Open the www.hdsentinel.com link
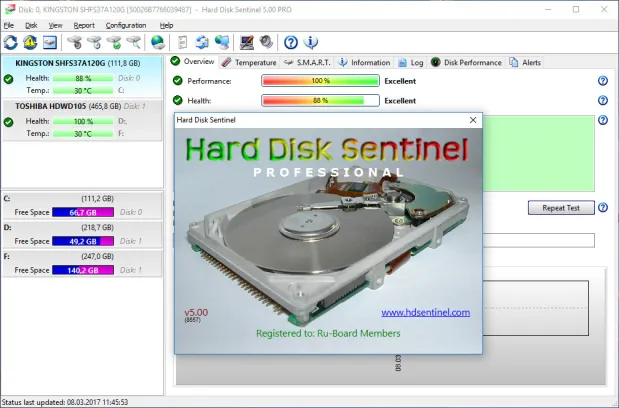 (x=426, y=313)
